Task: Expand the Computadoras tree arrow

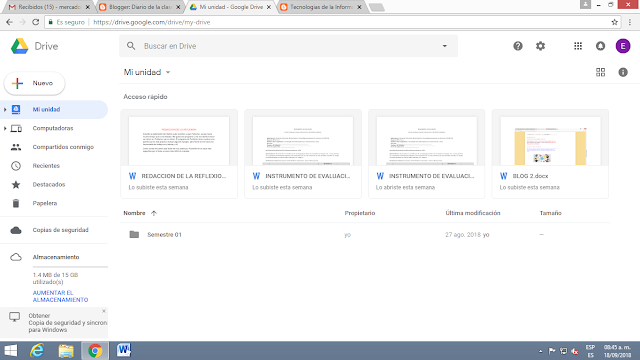Action: pyautogui.click(x=5, y=128)
